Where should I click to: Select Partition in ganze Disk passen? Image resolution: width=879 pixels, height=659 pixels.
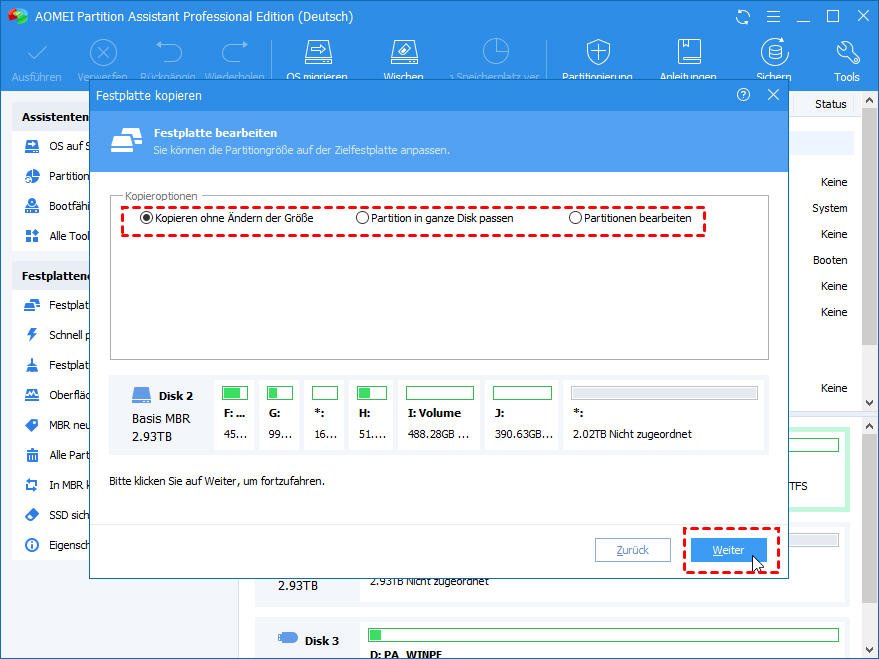(x=434, y=218)
